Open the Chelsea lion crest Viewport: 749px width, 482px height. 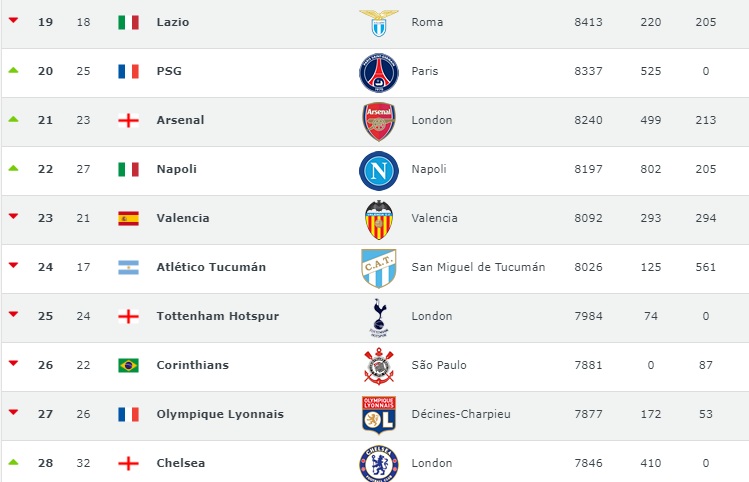[379, 463]
